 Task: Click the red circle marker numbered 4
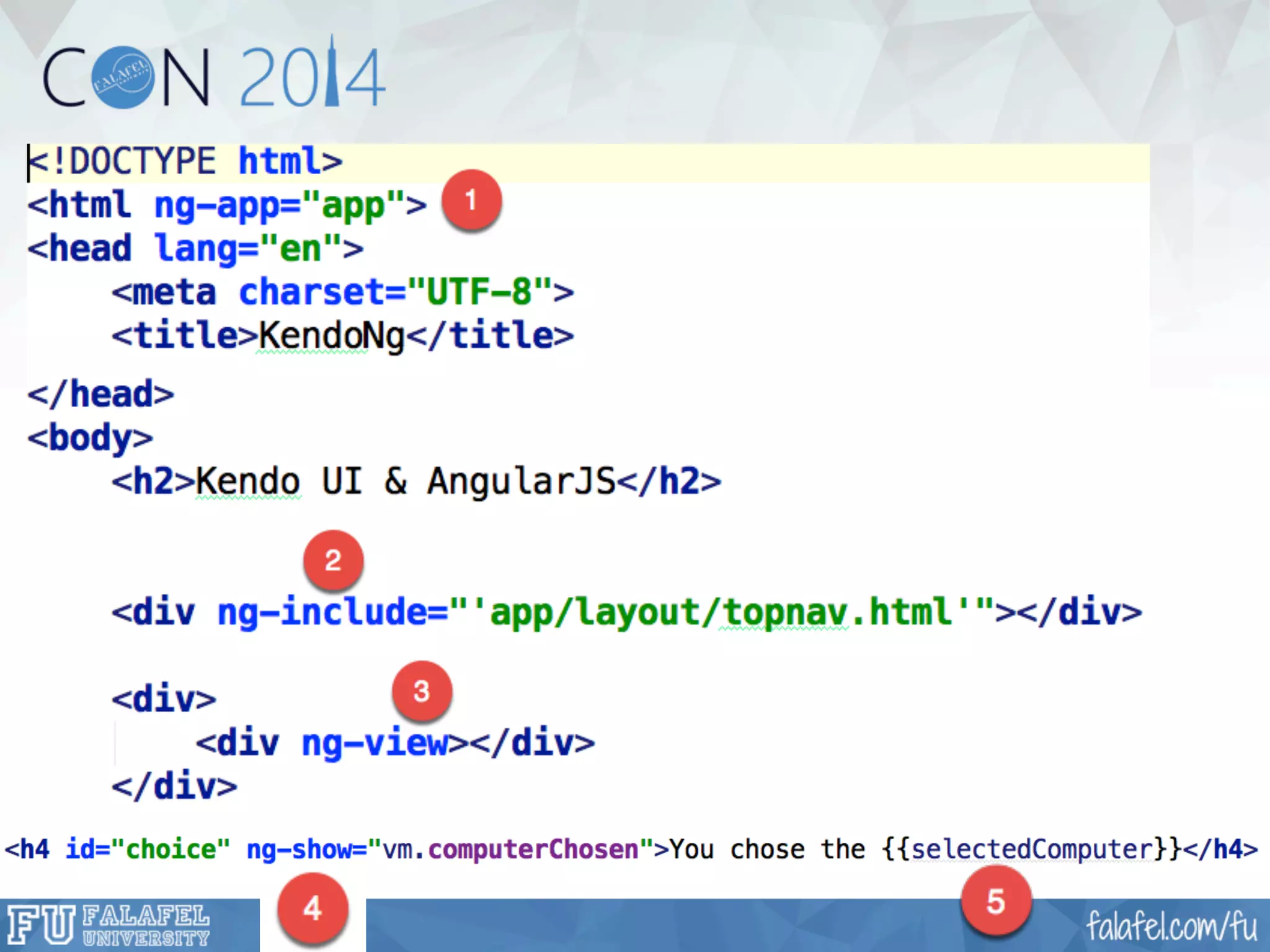[x=313, y=908]
